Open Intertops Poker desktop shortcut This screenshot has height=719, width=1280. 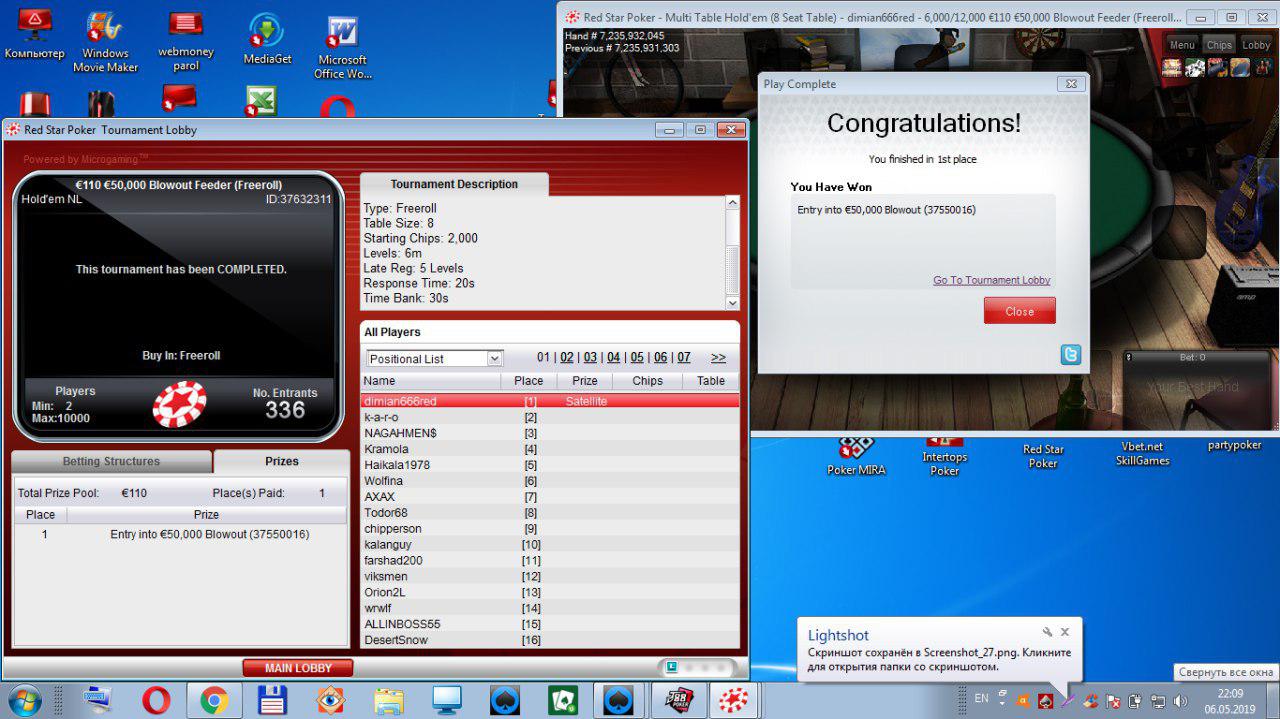pos(944,457)
